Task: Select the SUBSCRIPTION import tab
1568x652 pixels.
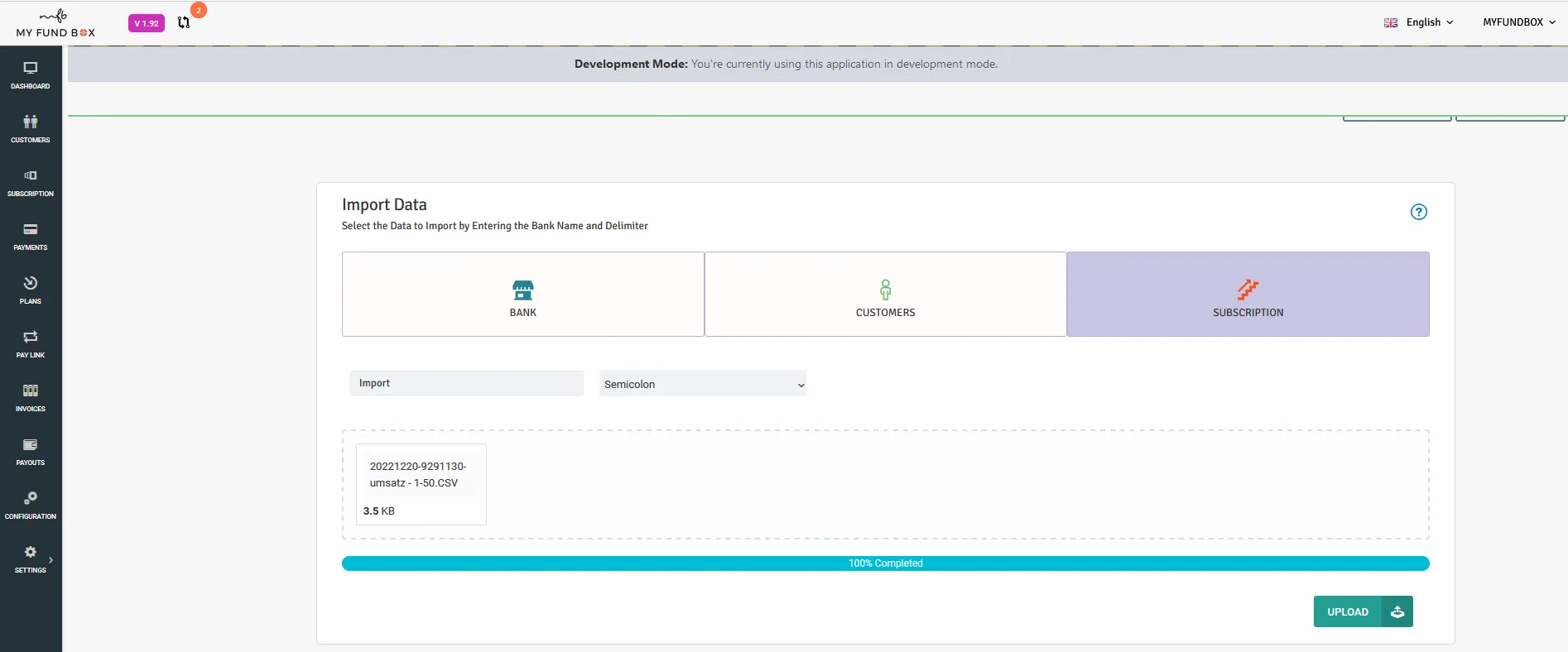Action: coord(1248,294)
